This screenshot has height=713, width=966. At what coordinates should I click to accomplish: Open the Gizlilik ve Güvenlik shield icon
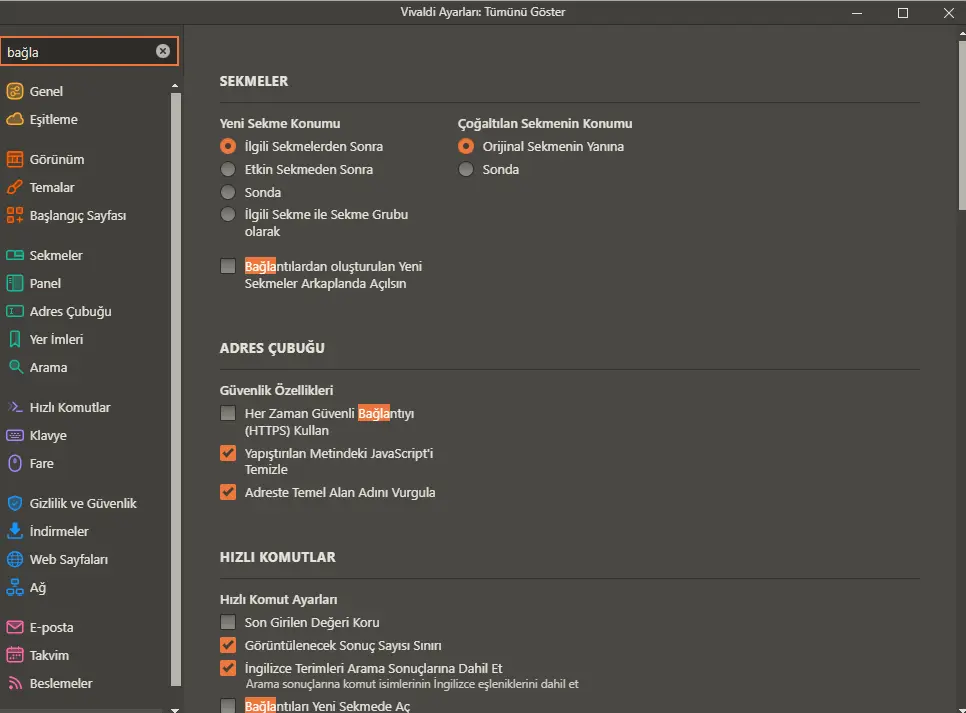[x=15, y=503]
